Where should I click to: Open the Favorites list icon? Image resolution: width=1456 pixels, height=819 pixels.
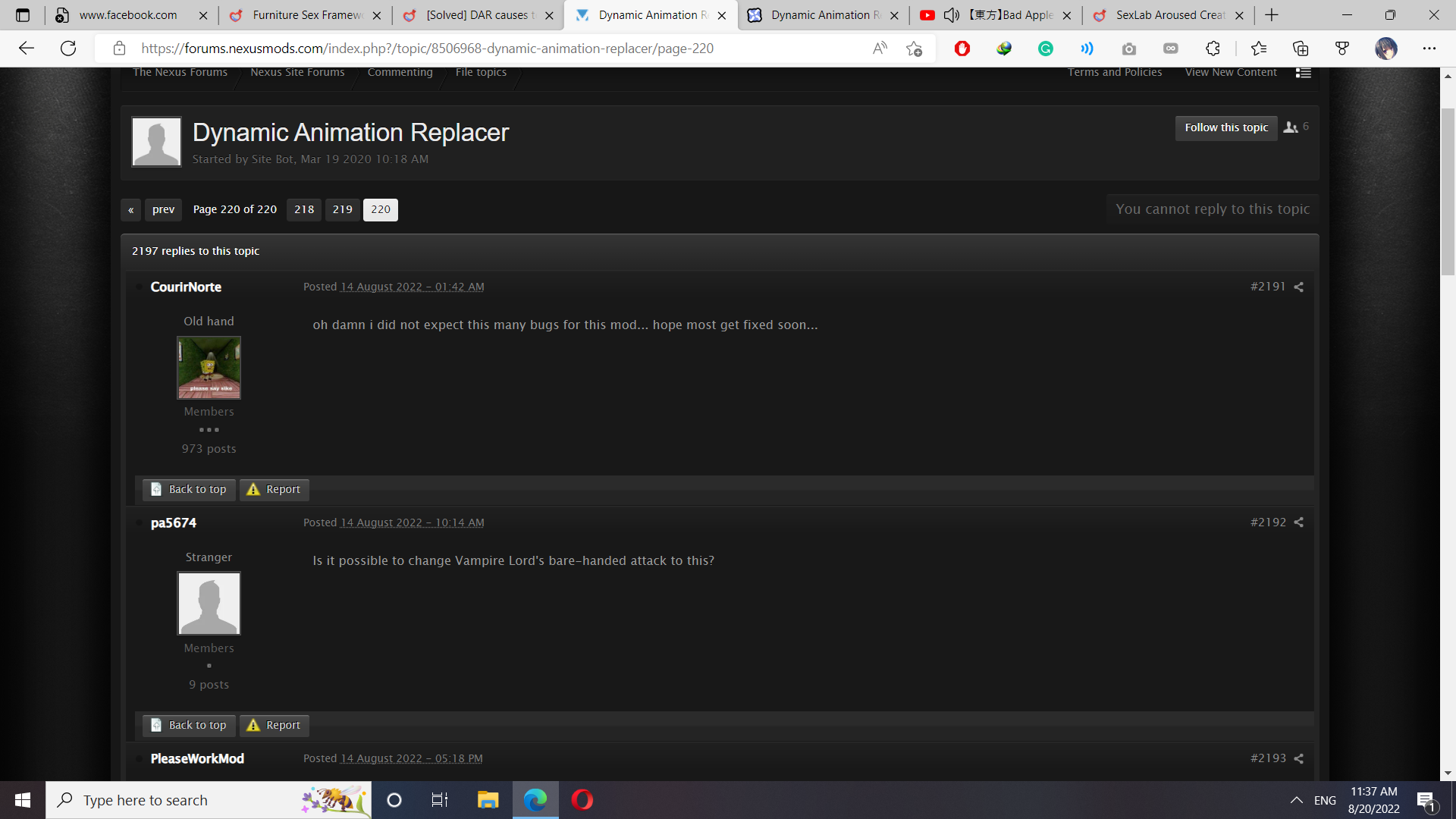(x=1259, y=49)
